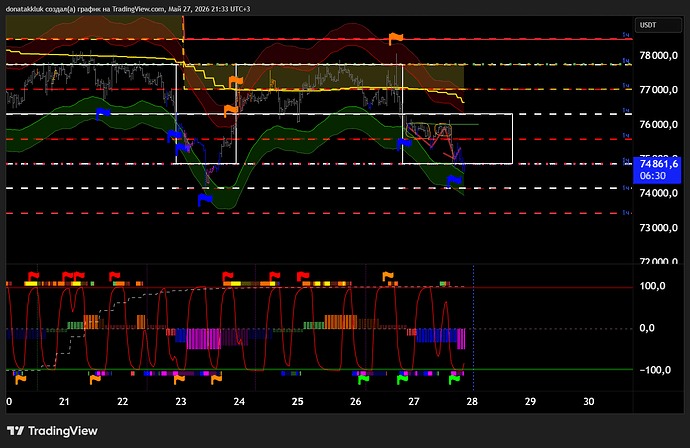Click the orange flag above the oscillator near date 26

click(388, 276)
